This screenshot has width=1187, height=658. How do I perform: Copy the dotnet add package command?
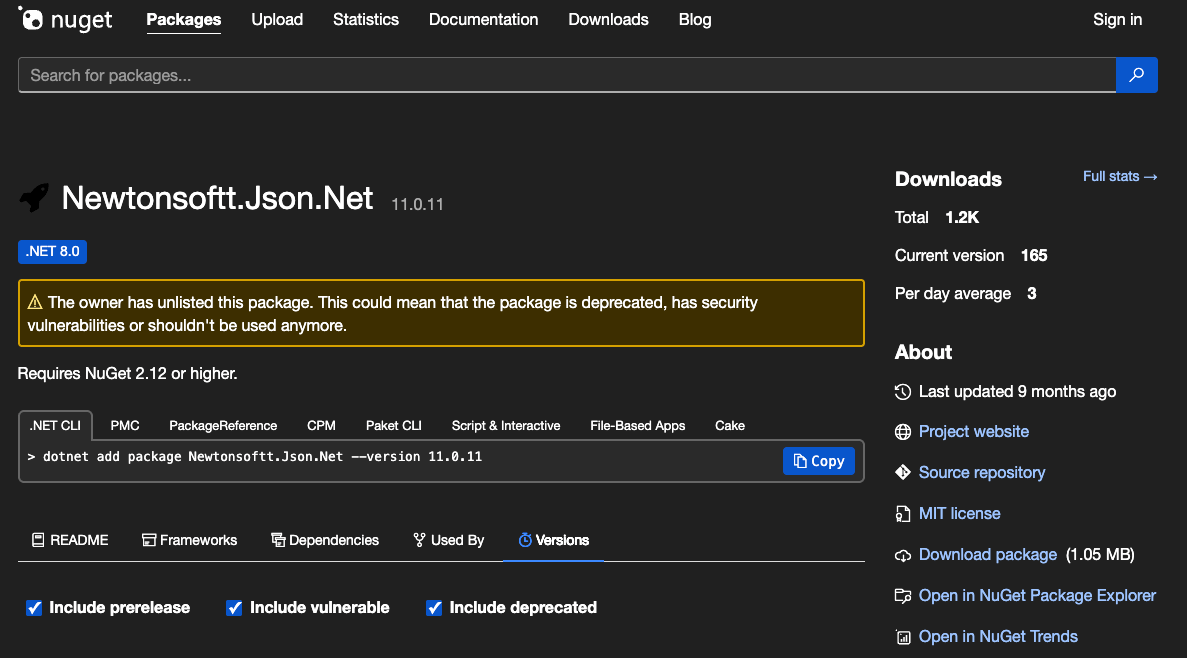tap(818, 461)
